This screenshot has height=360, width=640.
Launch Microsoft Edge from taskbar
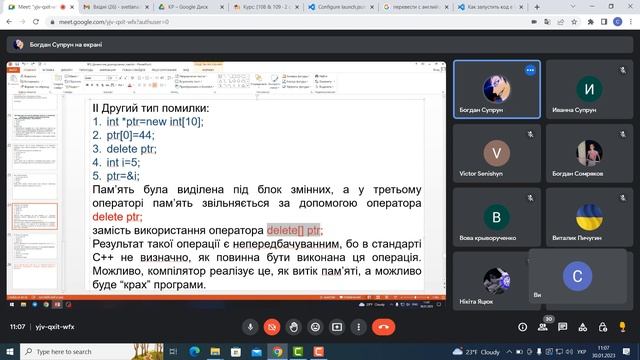pos(195,351)
